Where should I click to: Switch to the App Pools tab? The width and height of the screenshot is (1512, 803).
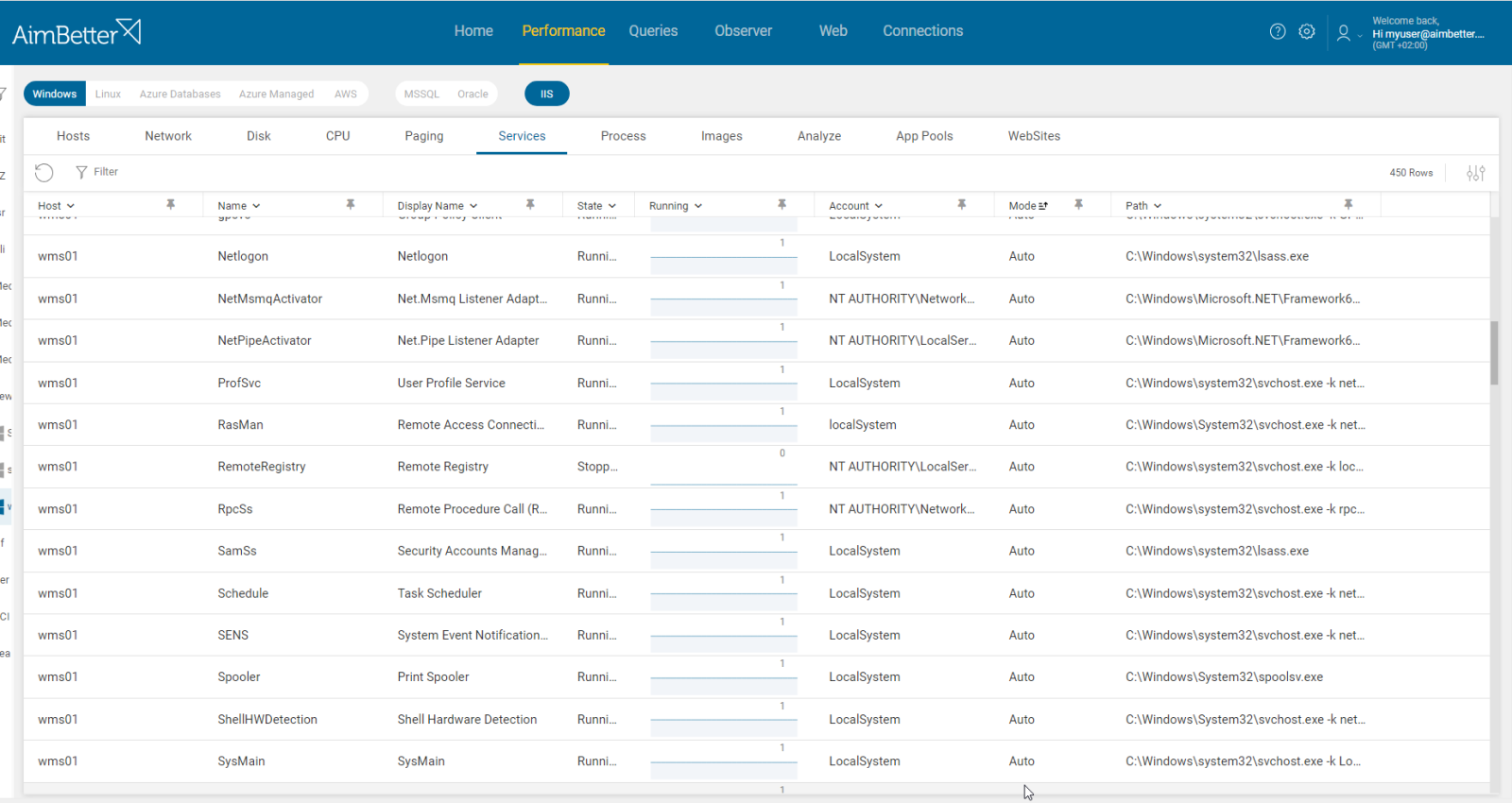pyautogui.click(x=924, y=136)
